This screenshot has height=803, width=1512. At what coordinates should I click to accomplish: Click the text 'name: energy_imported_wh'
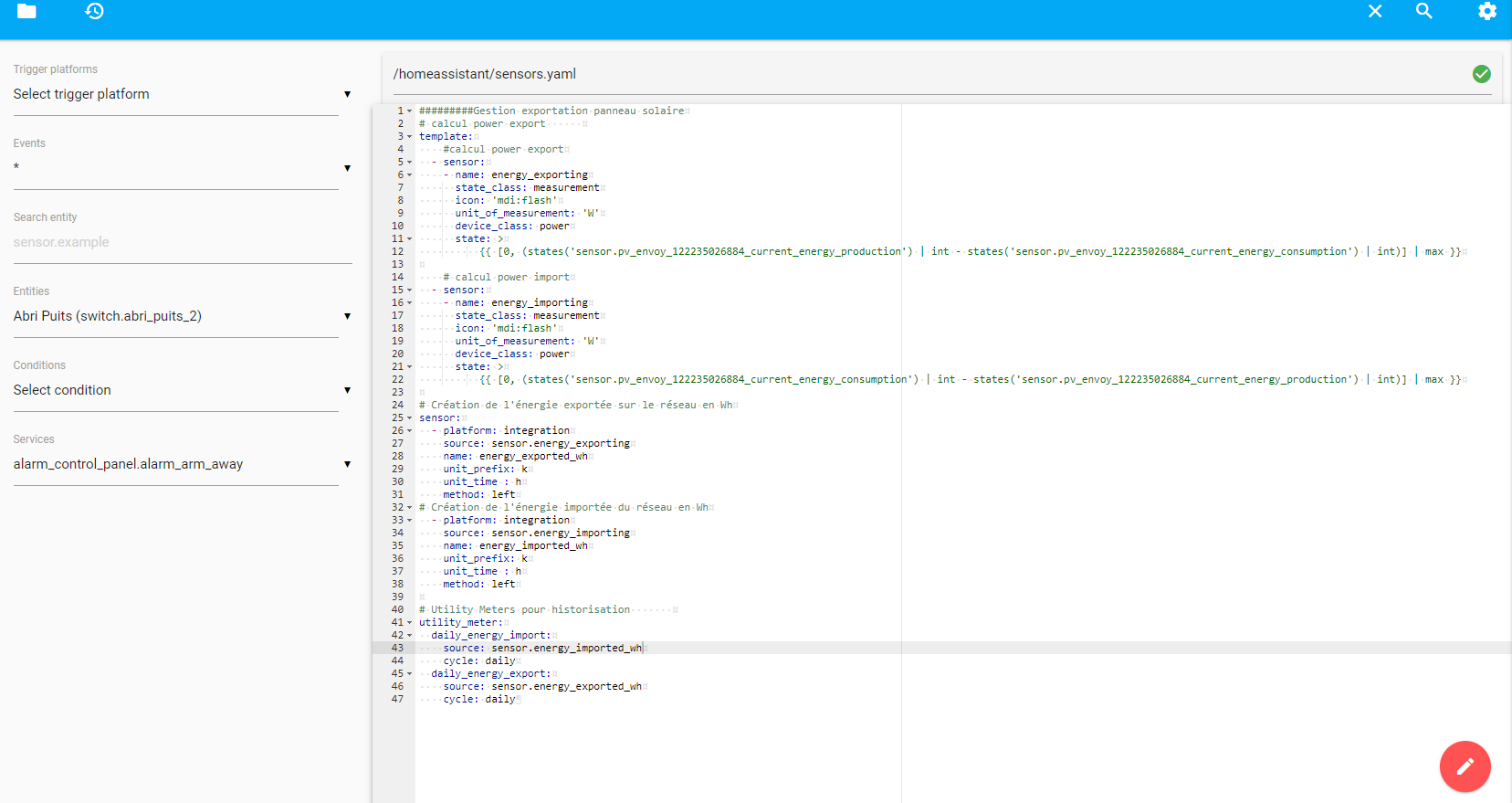point(516,545)
